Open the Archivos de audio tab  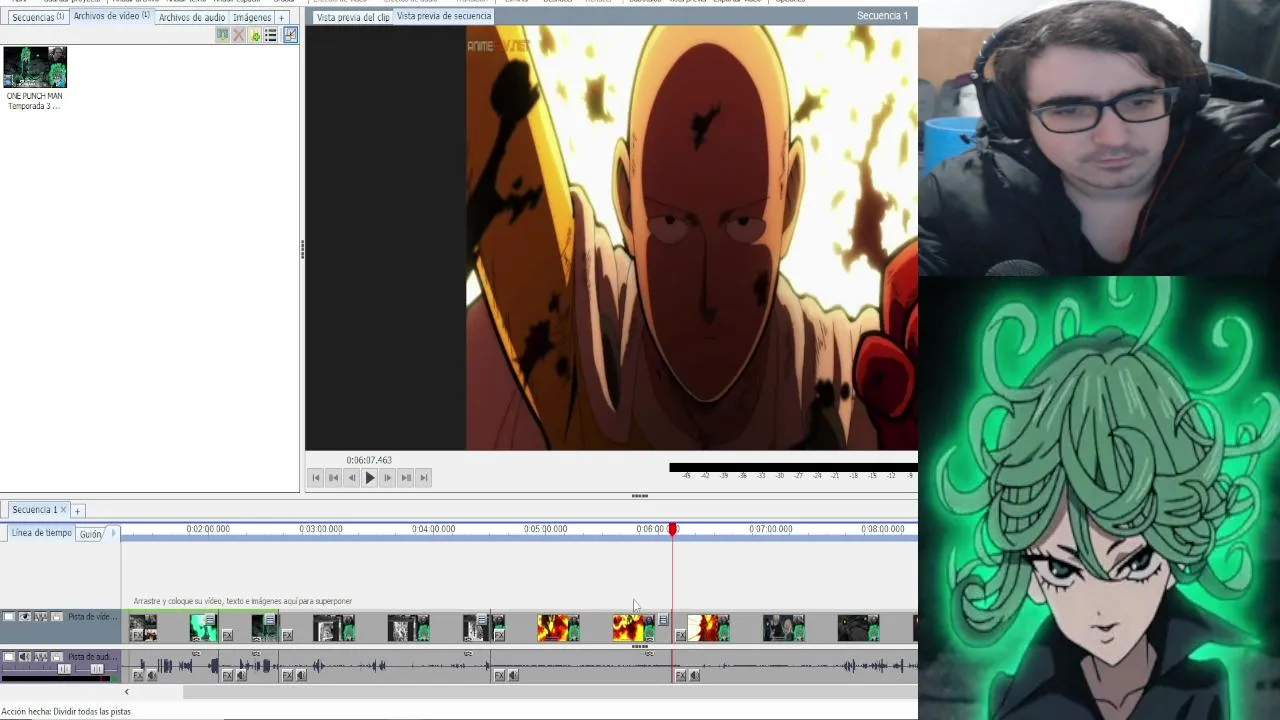pos(192,17)
